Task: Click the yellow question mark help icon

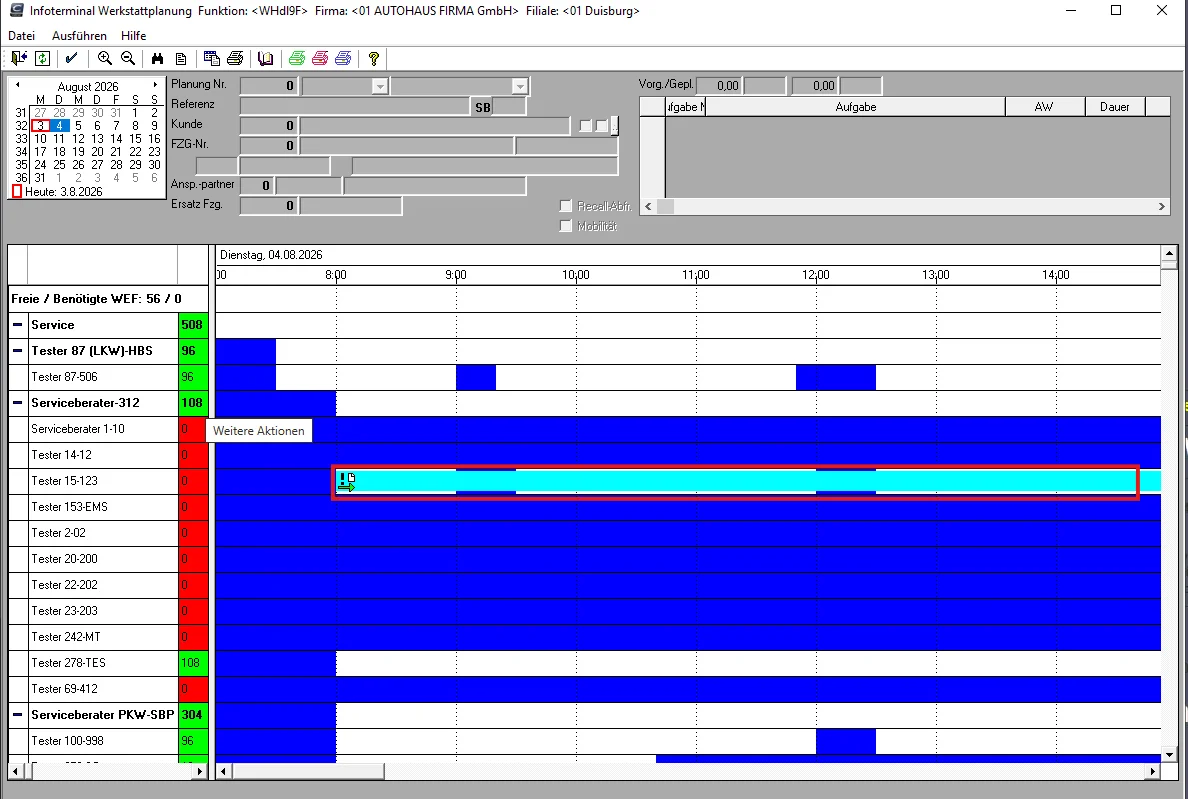Action: click(x=374, y=58)
